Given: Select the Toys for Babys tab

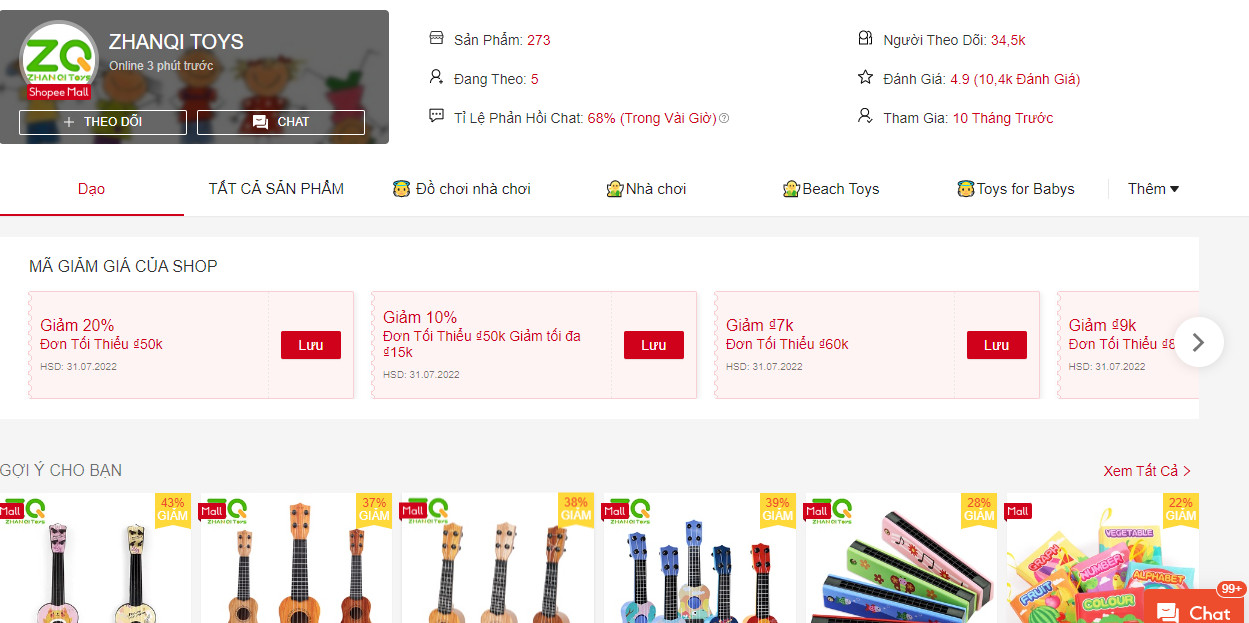Looking at the screenshot, I should (x=1016, y=189).
